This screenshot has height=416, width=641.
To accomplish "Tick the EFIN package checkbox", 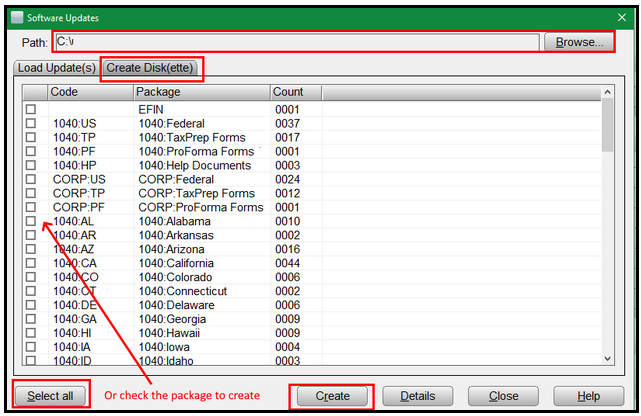I will [x=31, y=109].
